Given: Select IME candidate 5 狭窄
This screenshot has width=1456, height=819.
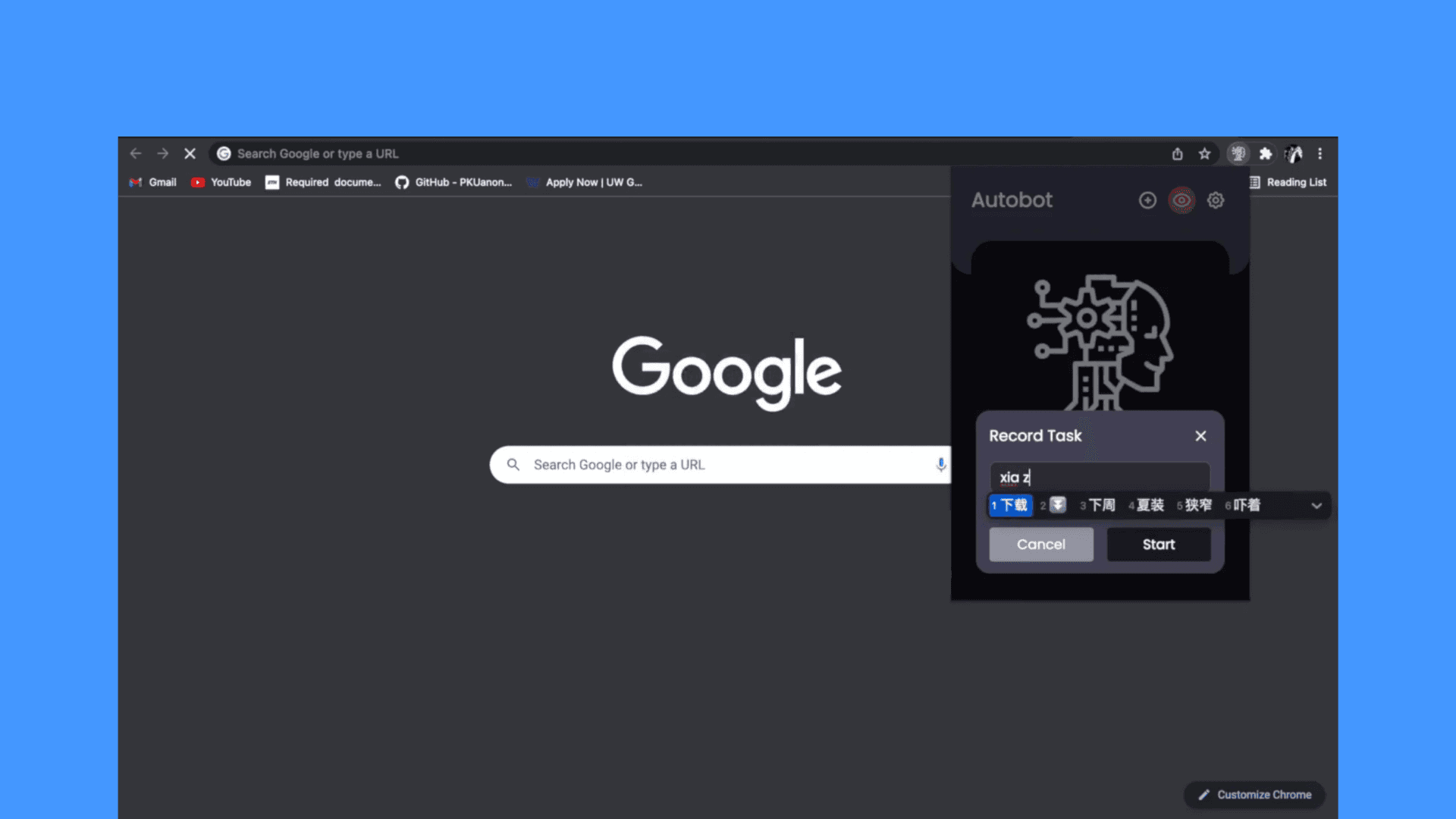Looking at the screenshot, I should (x=1194, y=505).
